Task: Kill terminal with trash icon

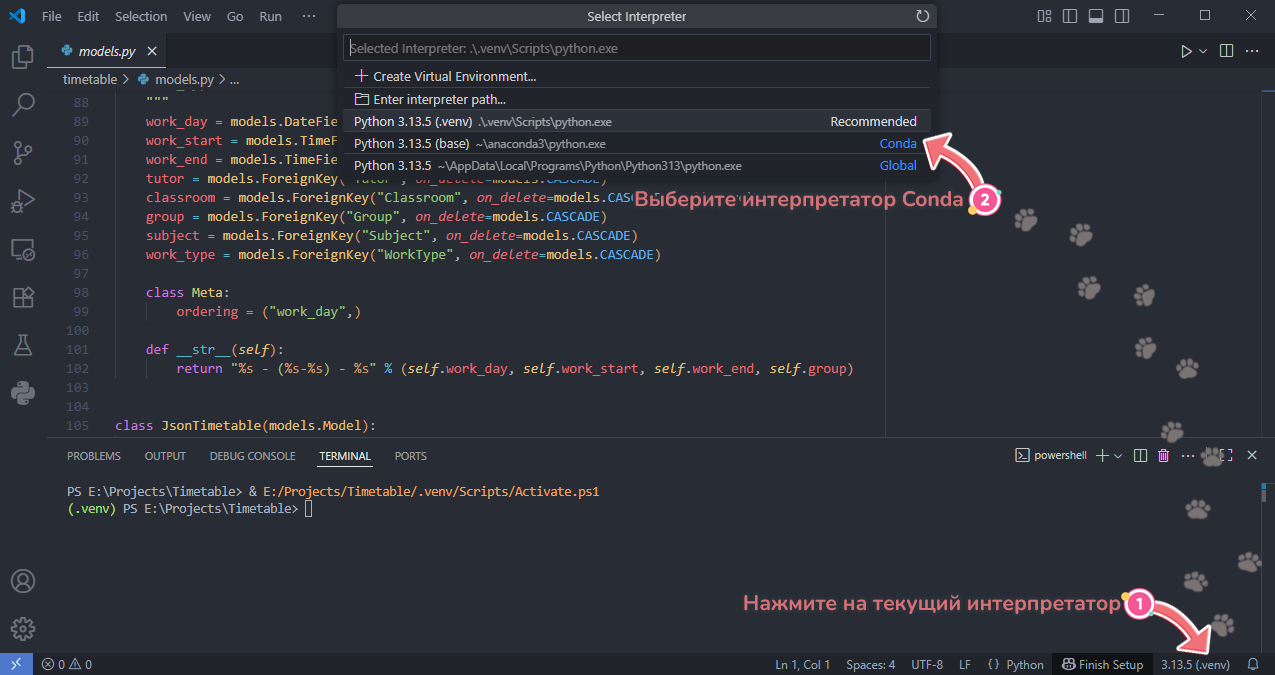Action: click(x=1163, y=456)
